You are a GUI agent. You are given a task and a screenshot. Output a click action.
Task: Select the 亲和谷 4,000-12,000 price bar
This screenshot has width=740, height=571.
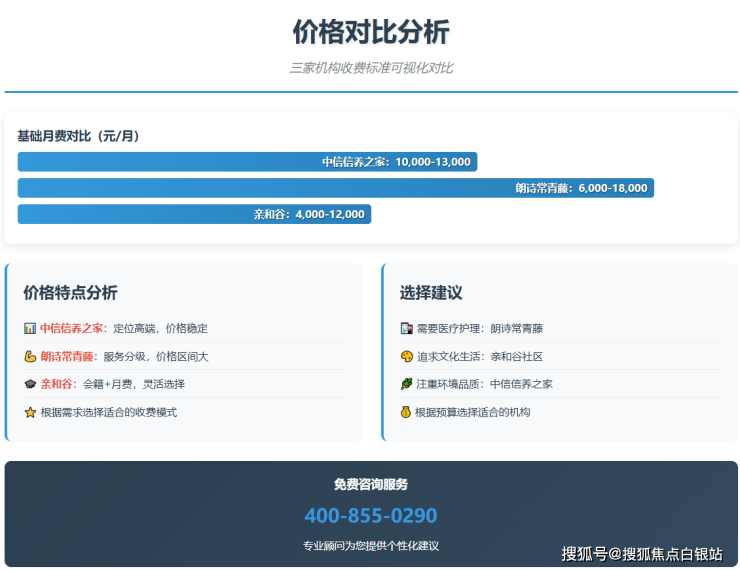point(194,214)
